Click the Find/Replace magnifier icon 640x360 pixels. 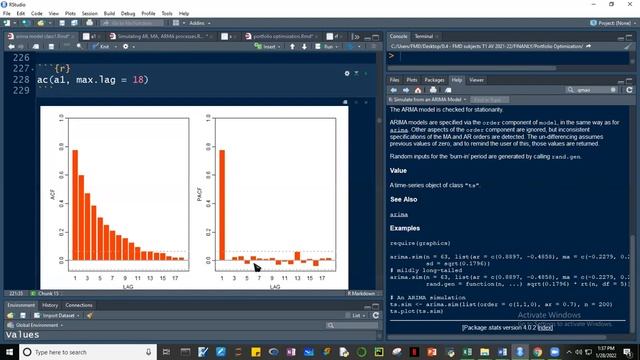[x=80, y=47]
